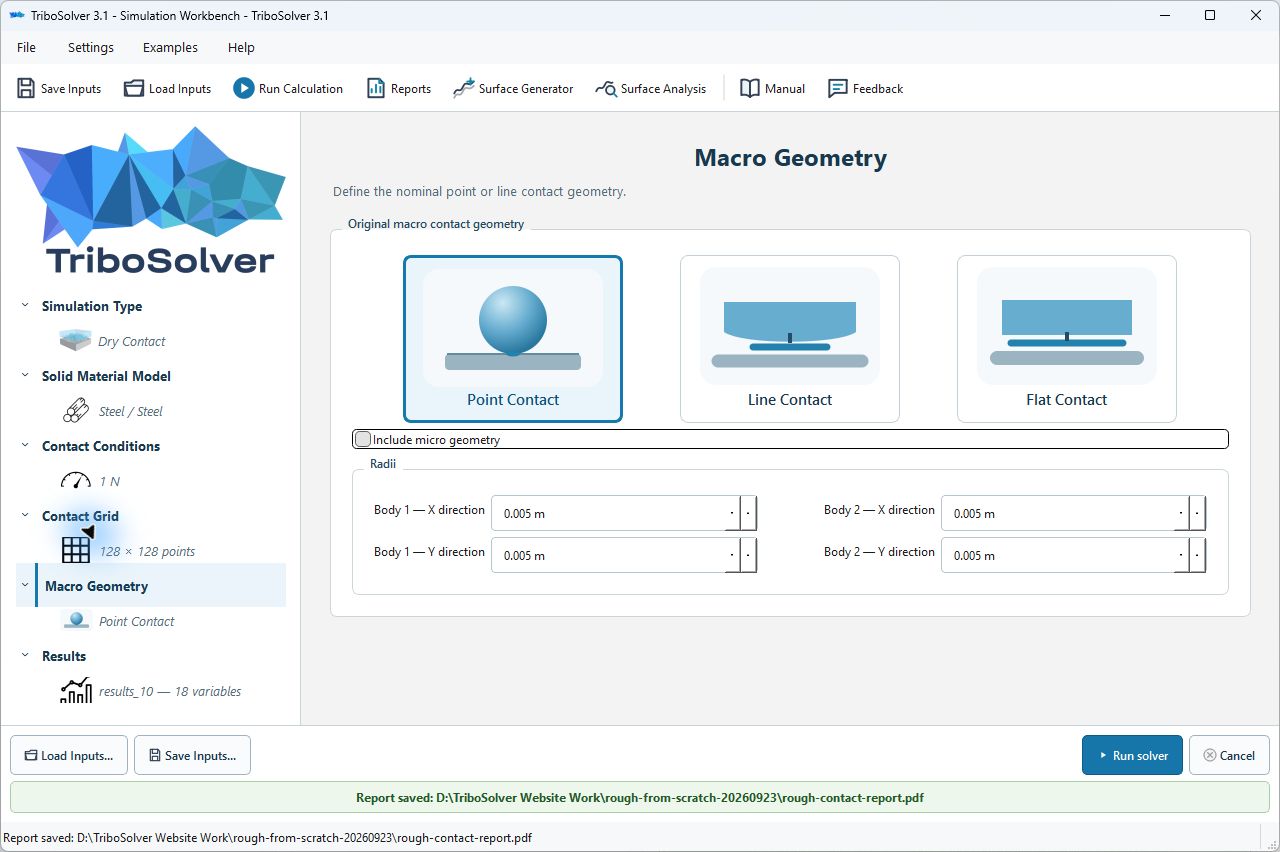The image size is (1280, 852).
Task: Click the Save Inputs... button at bottom
Action: tap(192, 756)
